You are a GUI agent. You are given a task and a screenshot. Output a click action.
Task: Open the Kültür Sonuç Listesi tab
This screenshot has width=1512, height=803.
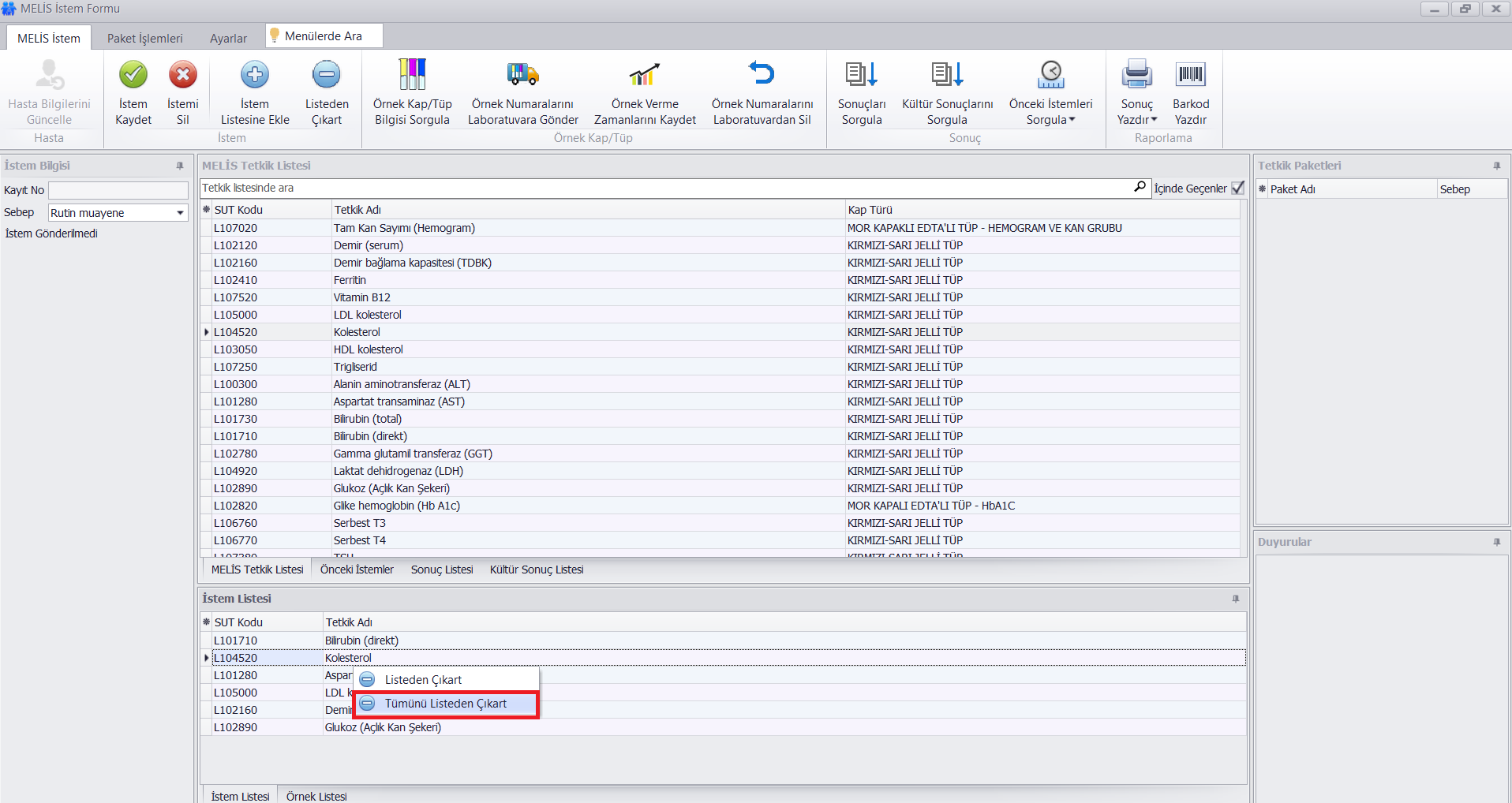[x=536, y=570]
